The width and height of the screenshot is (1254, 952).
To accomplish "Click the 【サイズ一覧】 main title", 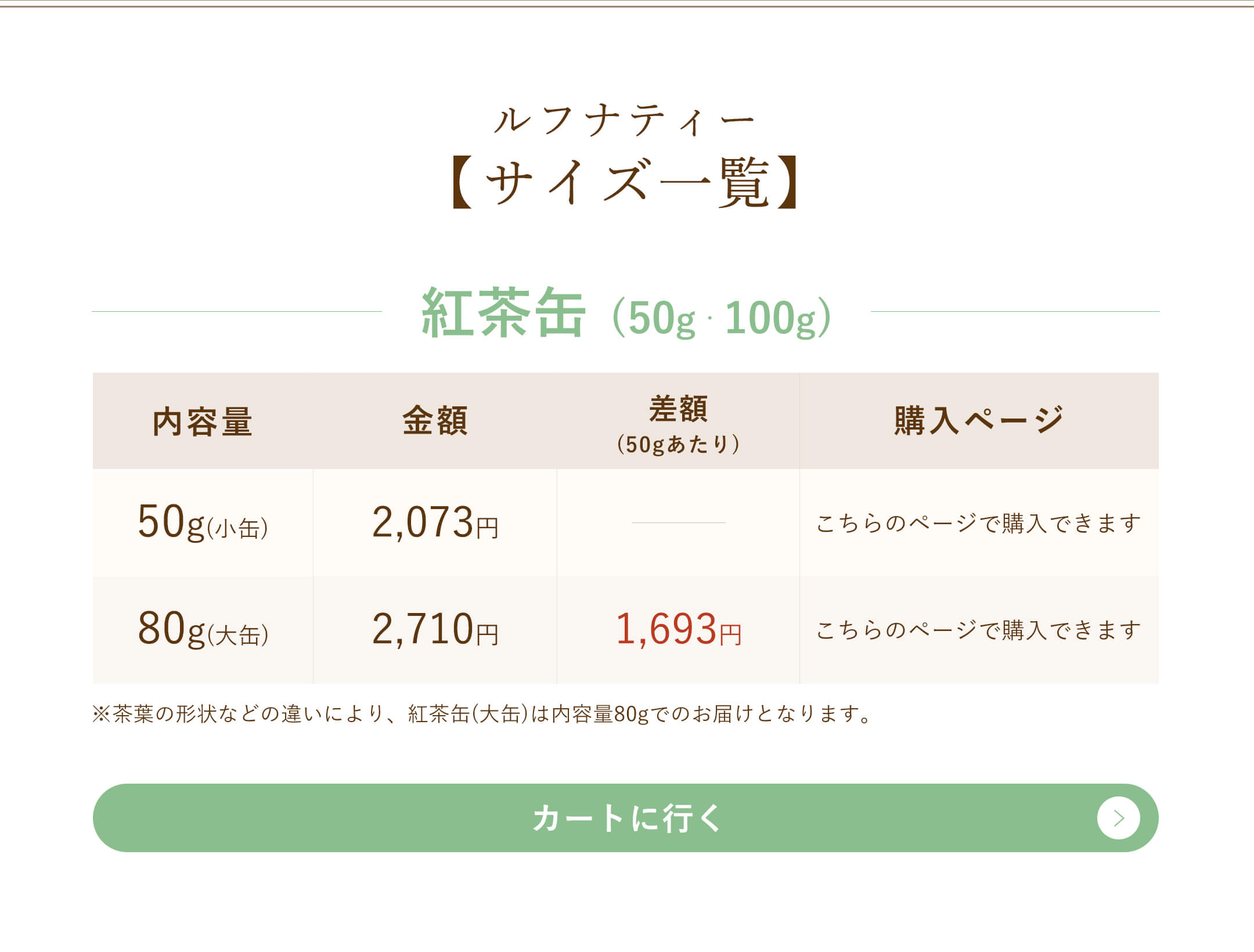I will (625, 182).
